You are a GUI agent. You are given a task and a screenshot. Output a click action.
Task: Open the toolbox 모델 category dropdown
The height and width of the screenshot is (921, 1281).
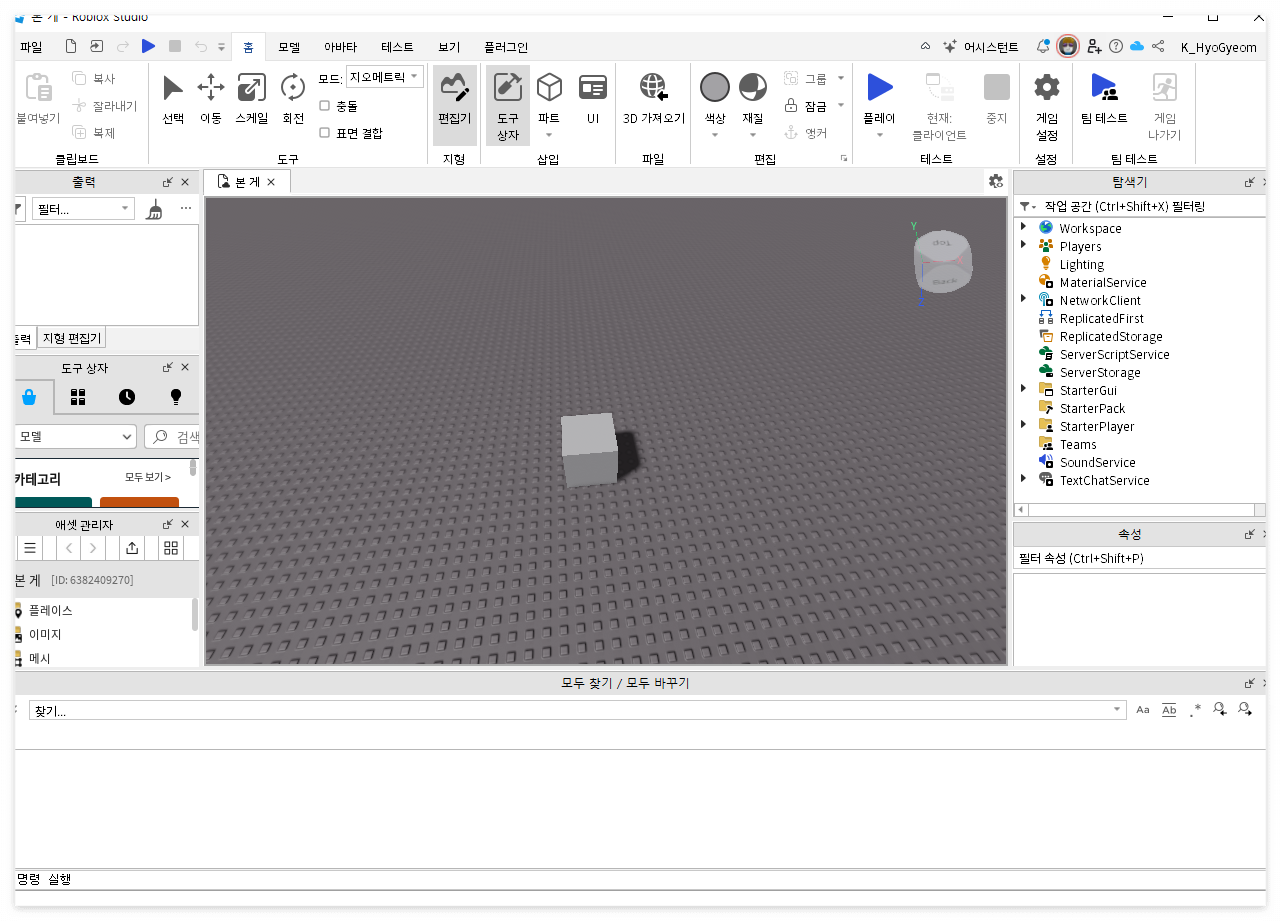[75, 437]
